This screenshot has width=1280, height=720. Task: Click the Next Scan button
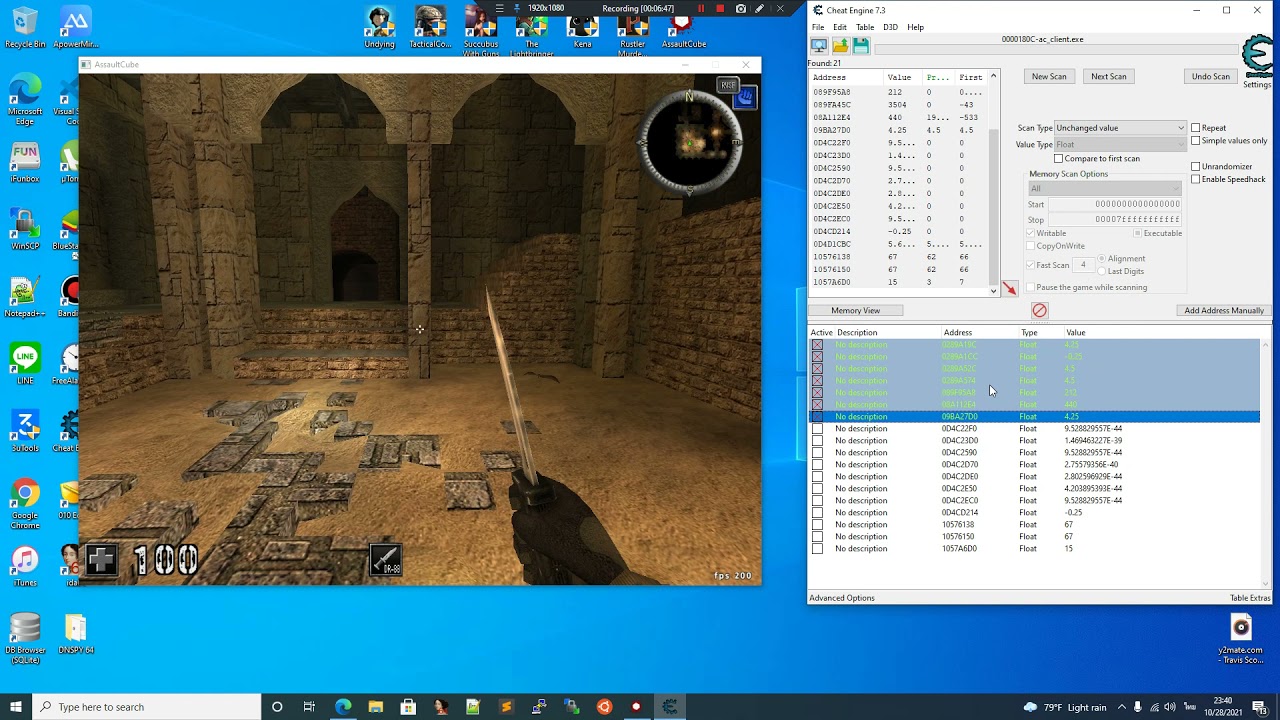pos(1108,76)
